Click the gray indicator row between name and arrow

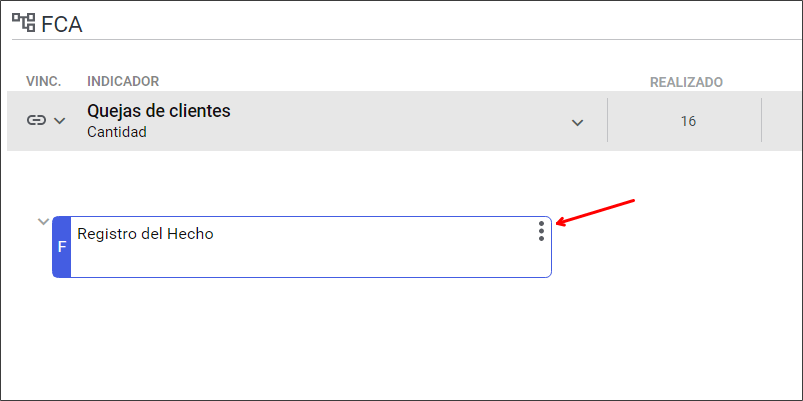(399, 121)
